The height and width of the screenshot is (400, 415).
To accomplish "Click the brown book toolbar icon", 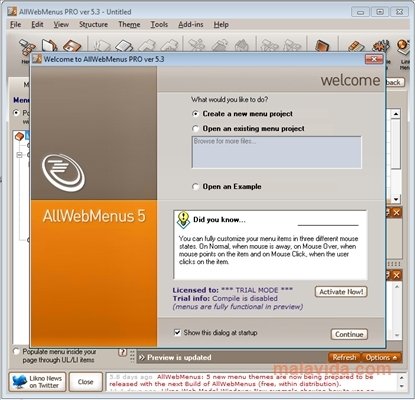I will [x=322, y=46].
